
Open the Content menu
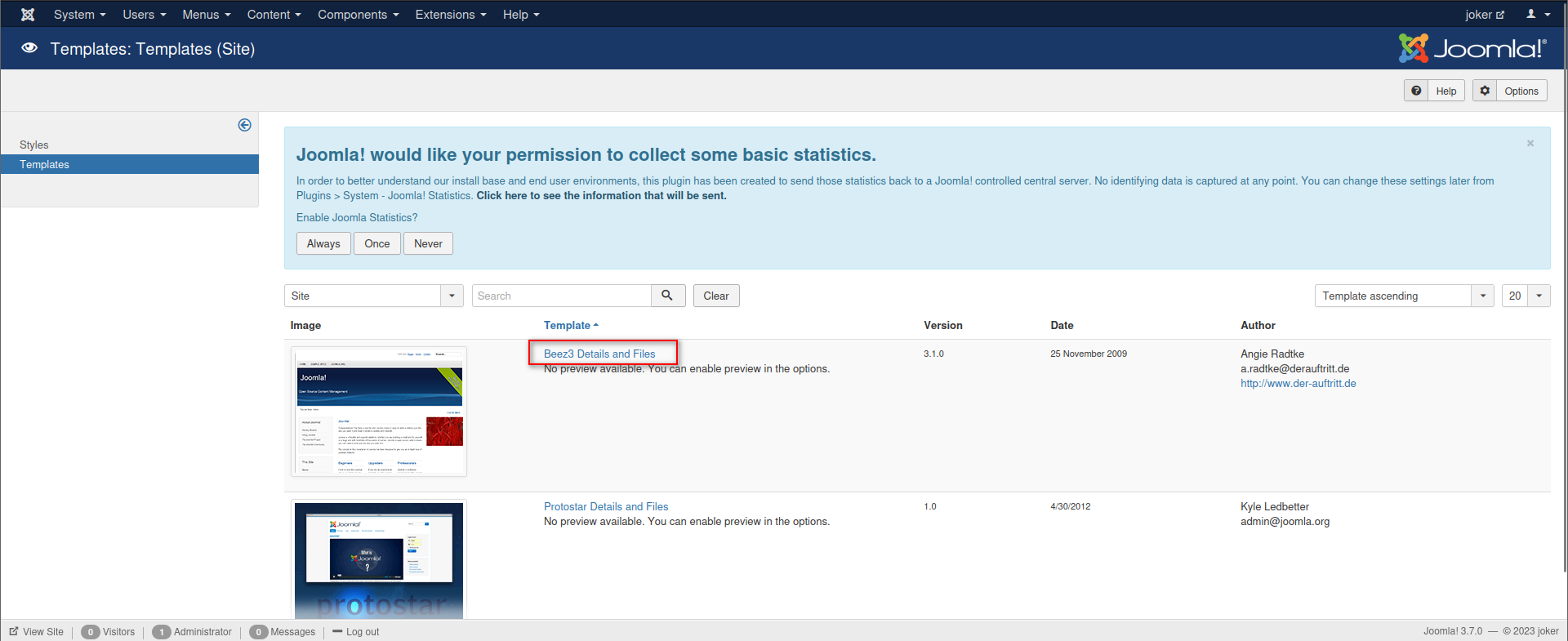coord(274,15)
